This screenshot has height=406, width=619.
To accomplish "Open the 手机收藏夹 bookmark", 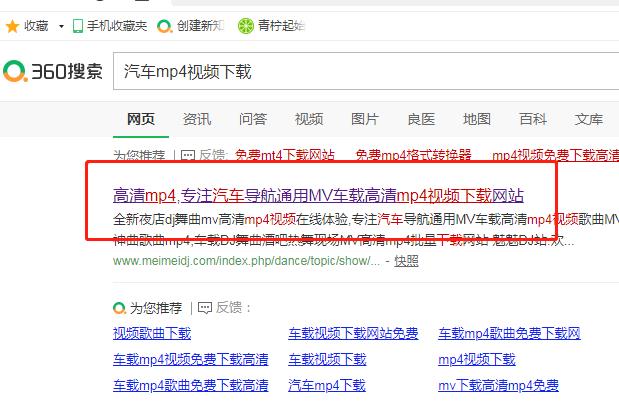I will [x=110, y=26].
